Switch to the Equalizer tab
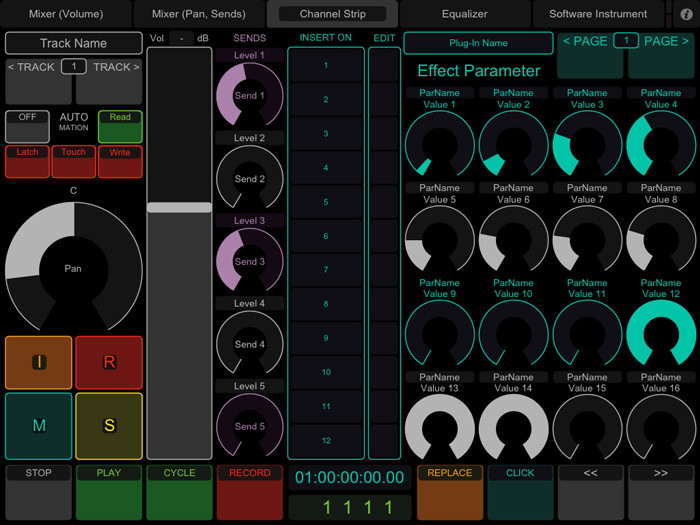Screen dimensions: 700x525 (x=465, y=14)
